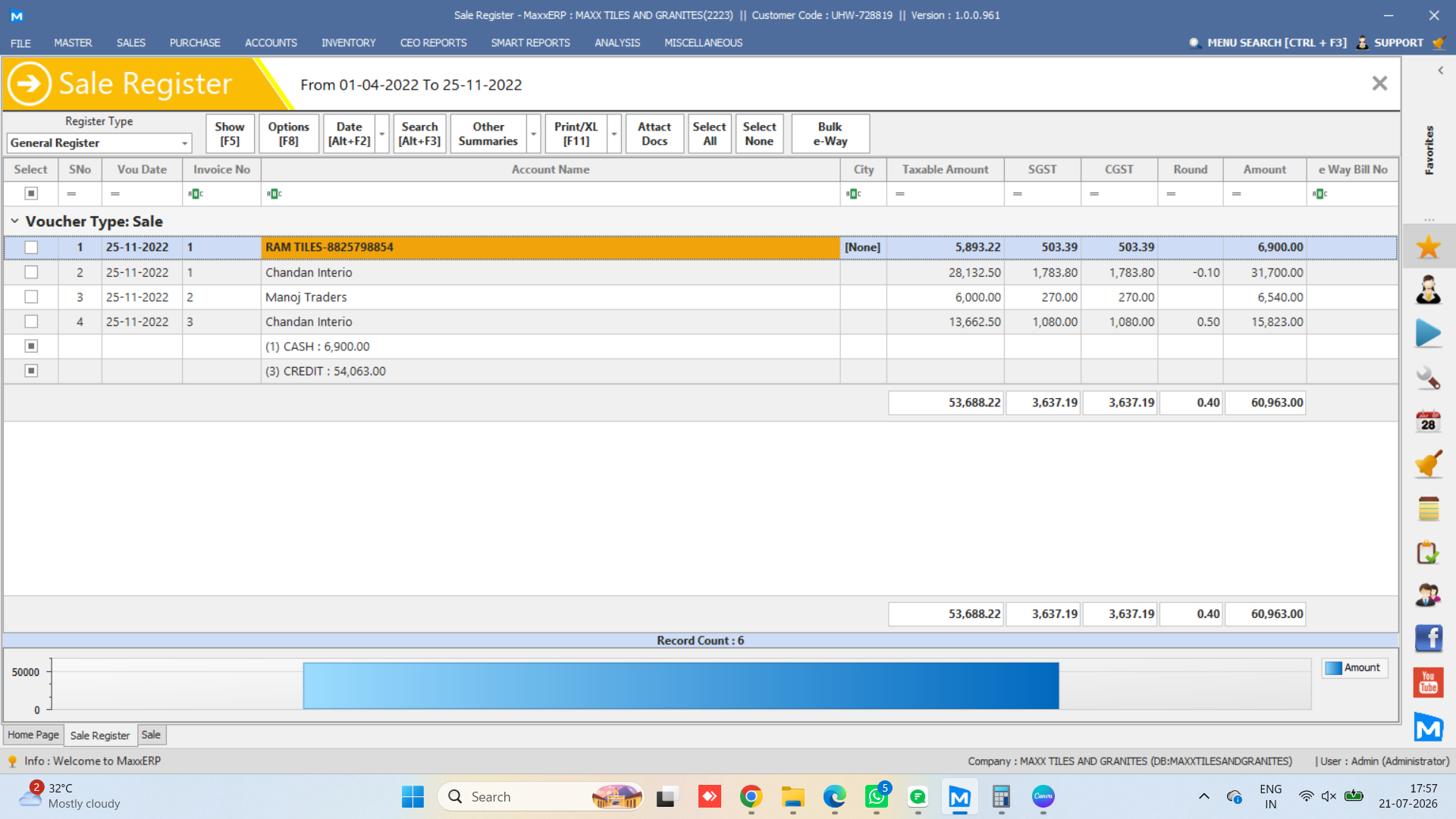Viewport: 1456px width, 819px height.
Task: Open the City filter condition selector
Action: (854, 194)
